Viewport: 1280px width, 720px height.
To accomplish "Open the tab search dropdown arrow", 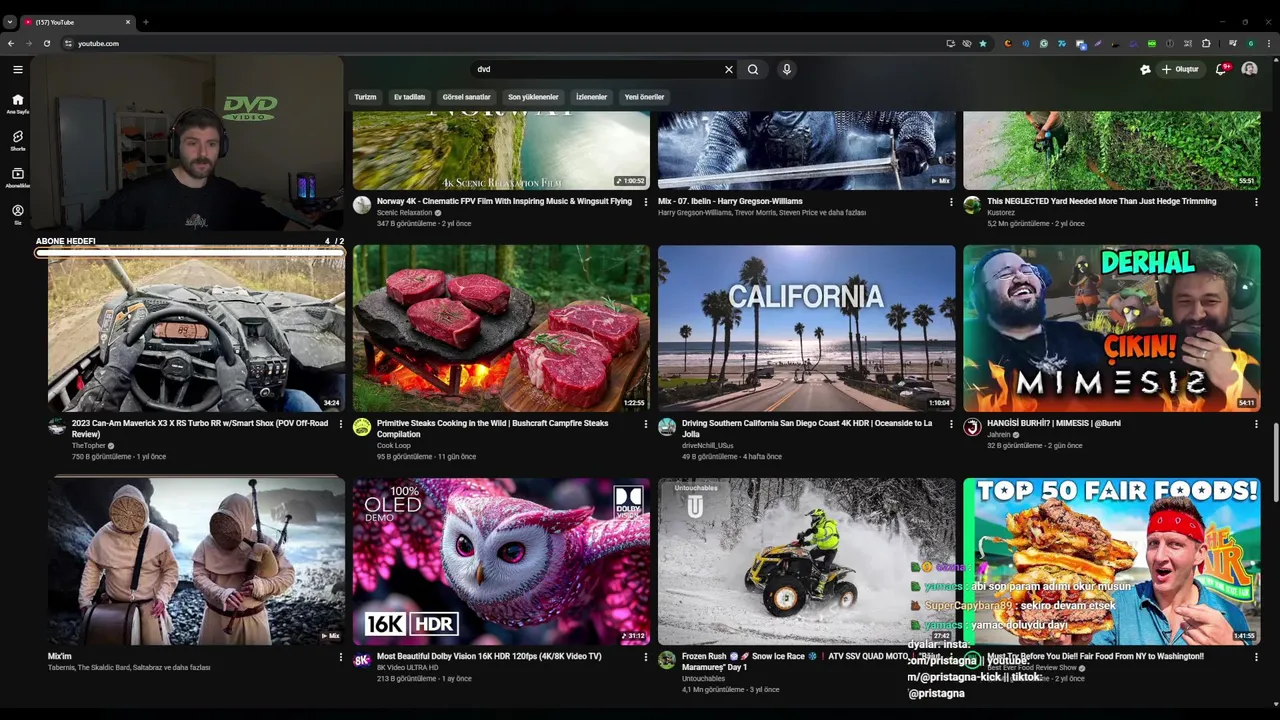I will click(x=10, y=21).
